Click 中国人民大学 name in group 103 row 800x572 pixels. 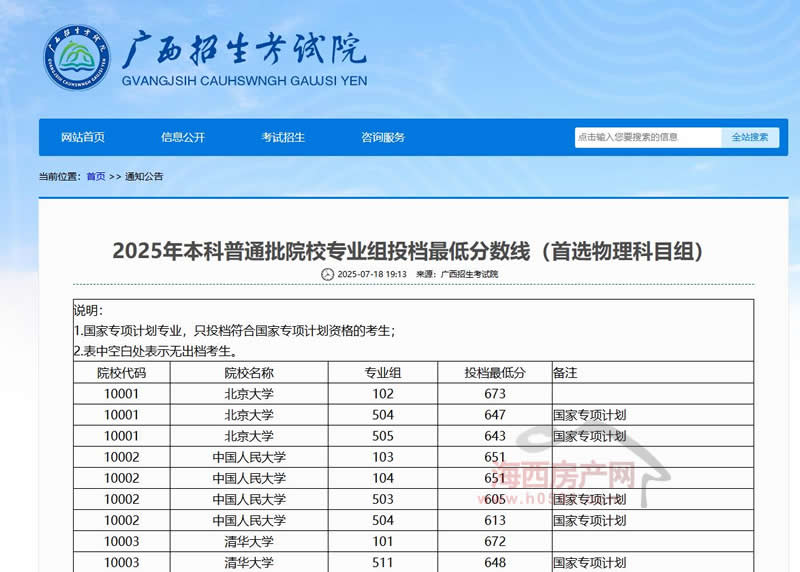pos(249,457)
